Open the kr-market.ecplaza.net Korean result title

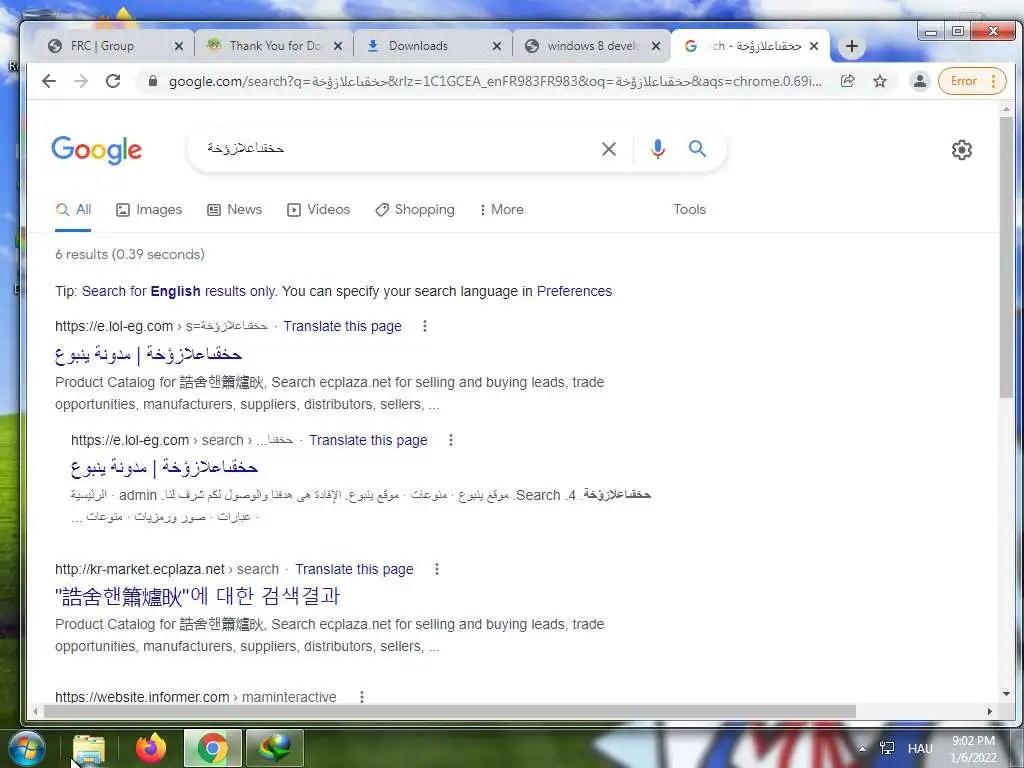click(x=197, y=596)
